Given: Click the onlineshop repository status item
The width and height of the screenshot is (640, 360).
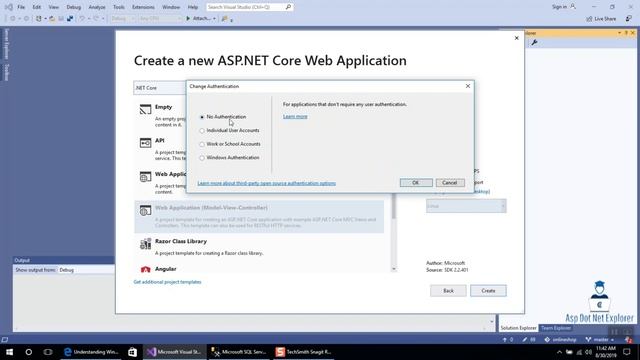Looking at the screenshot, I should (x=561, y=340).
